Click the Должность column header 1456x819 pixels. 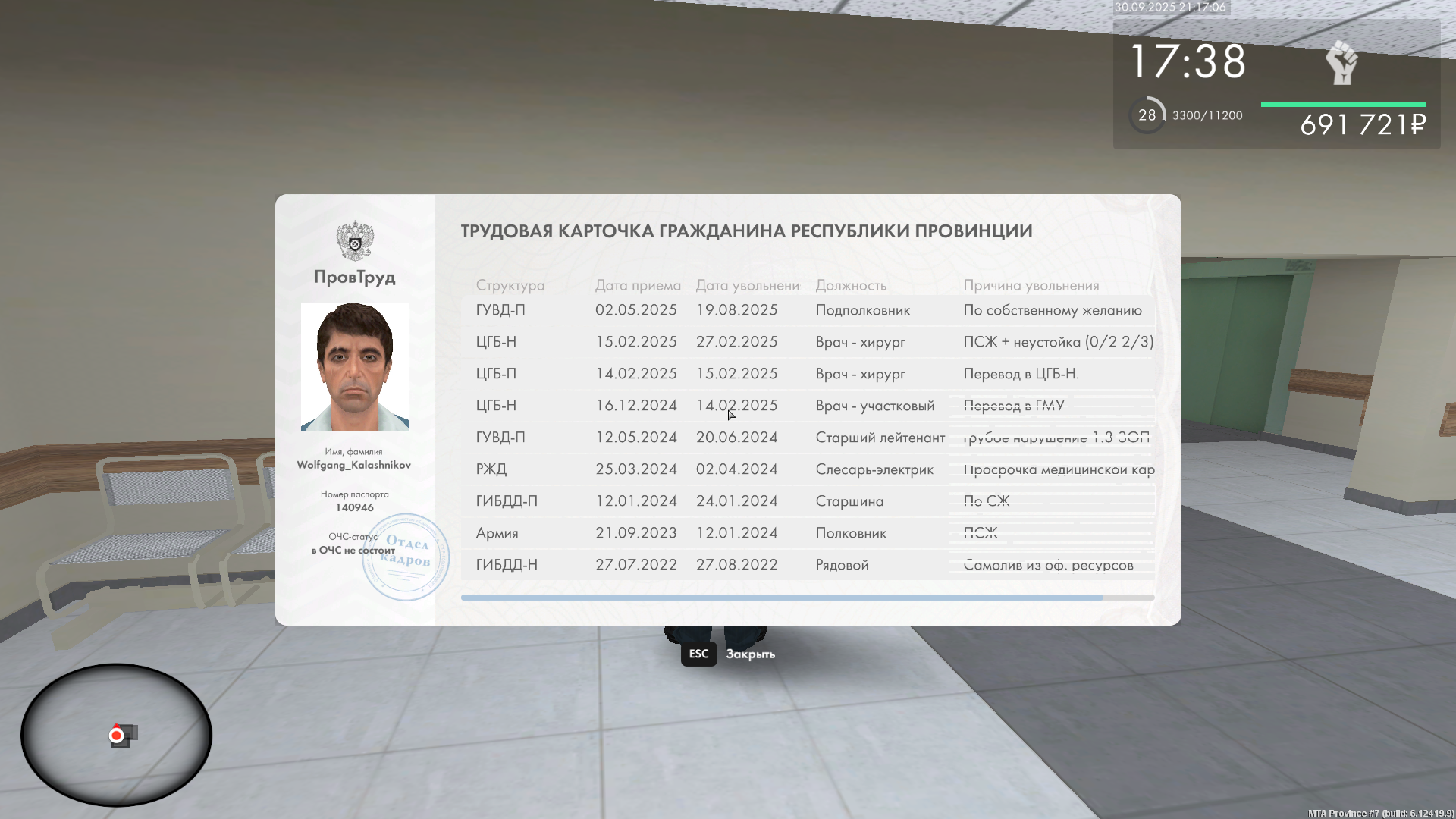click(851, 285)
